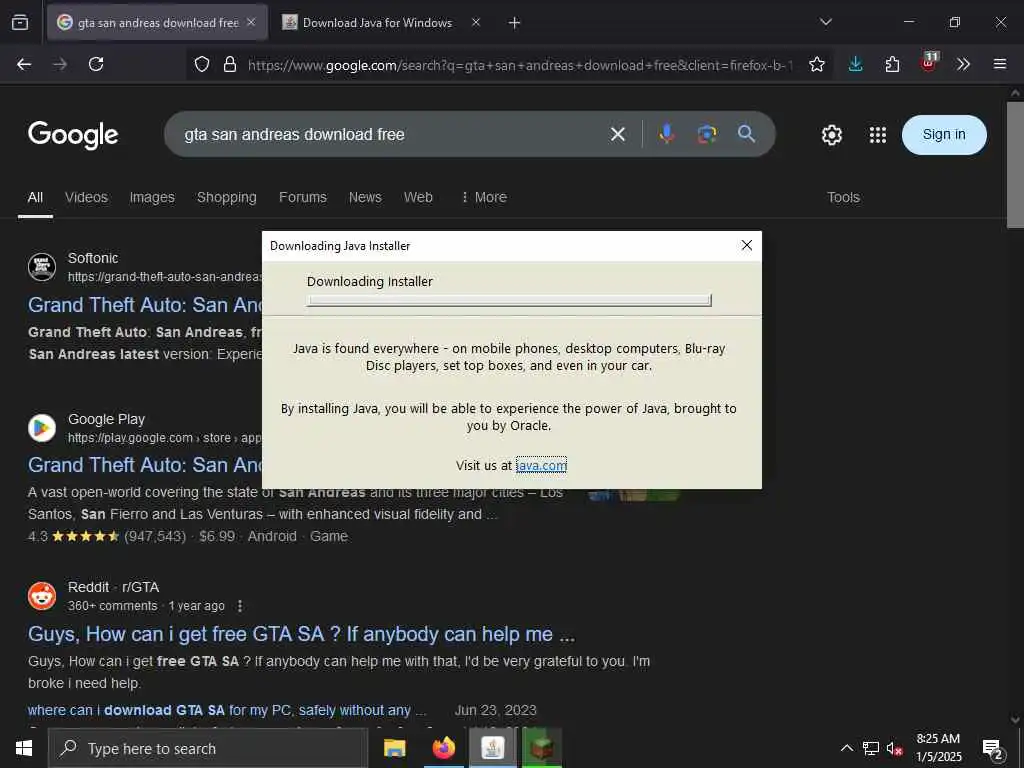Image resolution: width=1024 pixels, height=768 pixels.
Task: Select the News search filter
Action: tap(365, 197)
